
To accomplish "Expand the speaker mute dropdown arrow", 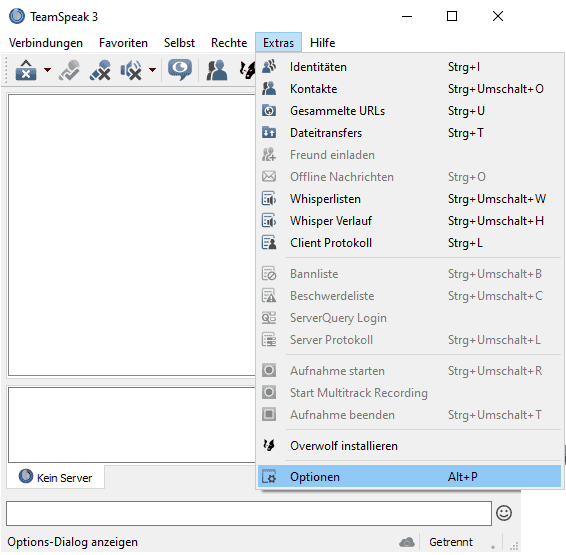I will 153,70.
